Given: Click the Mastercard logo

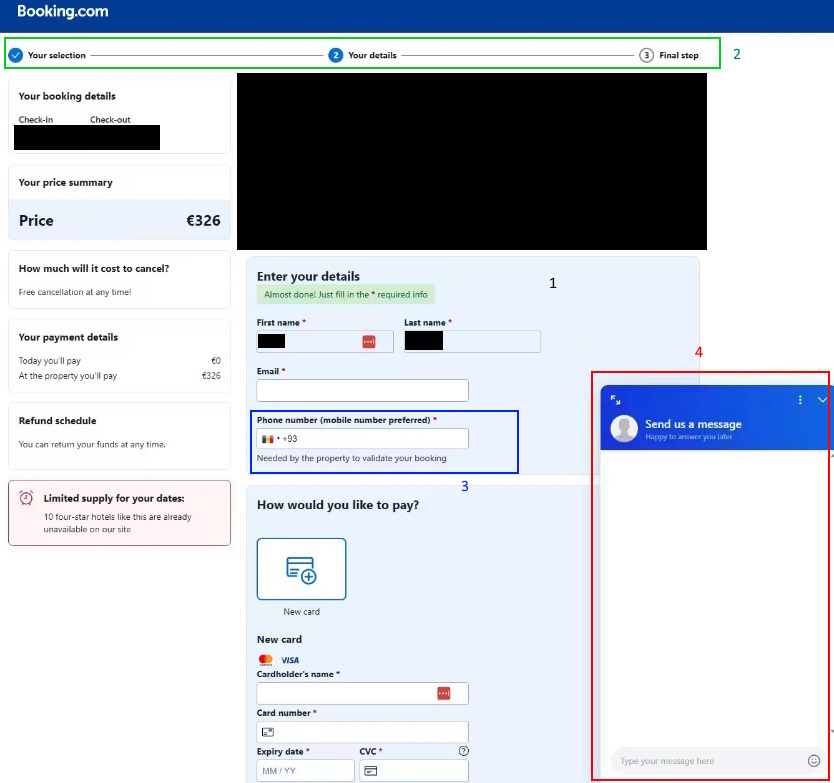Looking at the screenshot, I should tap(265, 660).
